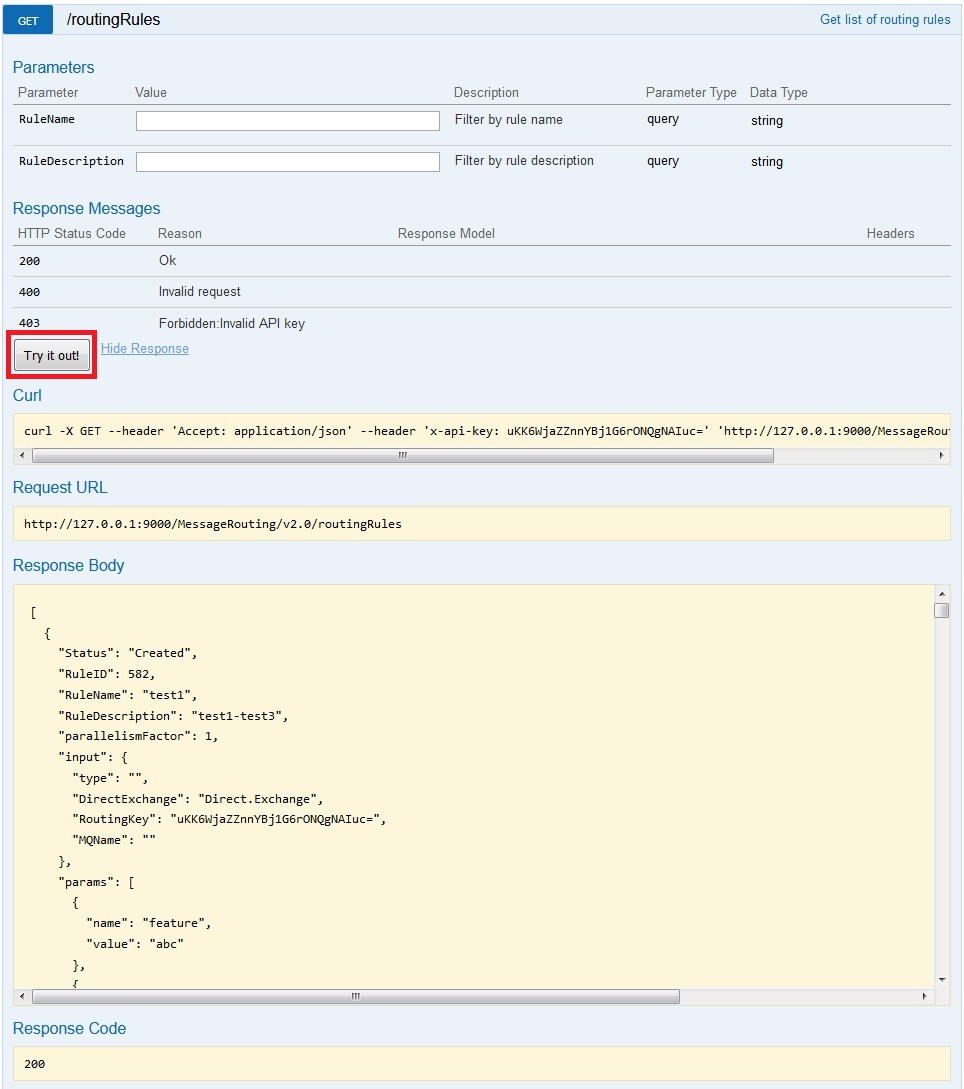Click the Response Body right scroll arrow

pos(924,997)
